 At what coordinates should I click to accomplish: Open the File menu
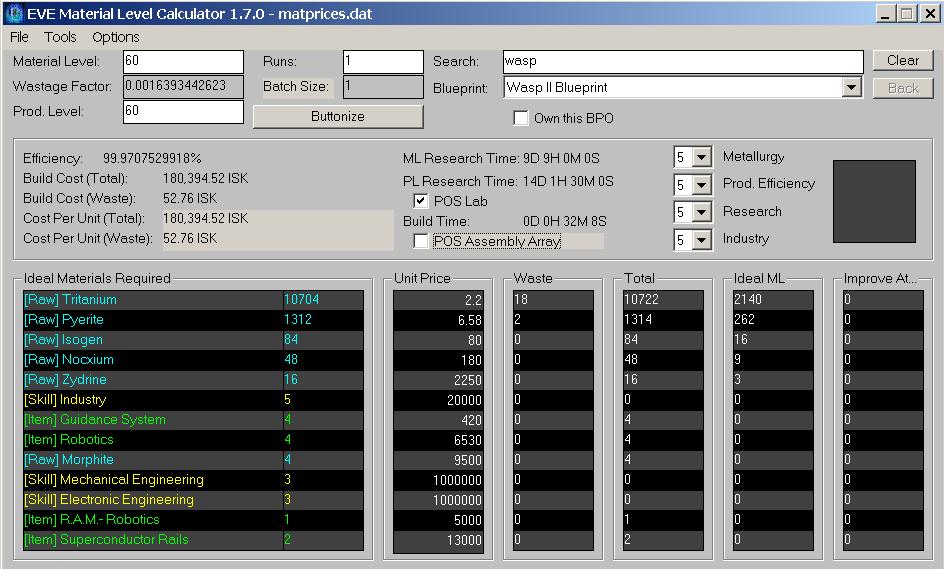pos(19,37)
